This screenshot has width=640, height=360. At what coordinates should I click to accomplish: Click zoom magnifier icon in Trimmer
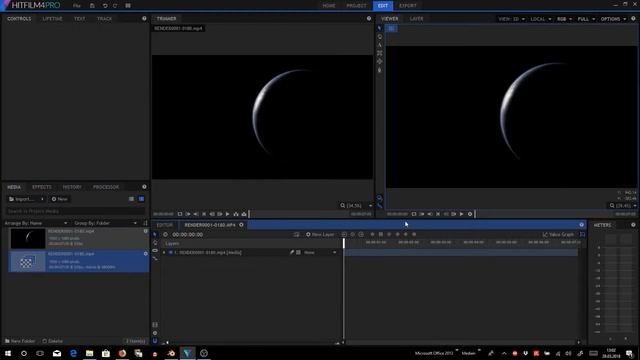(x=343, y=205)
